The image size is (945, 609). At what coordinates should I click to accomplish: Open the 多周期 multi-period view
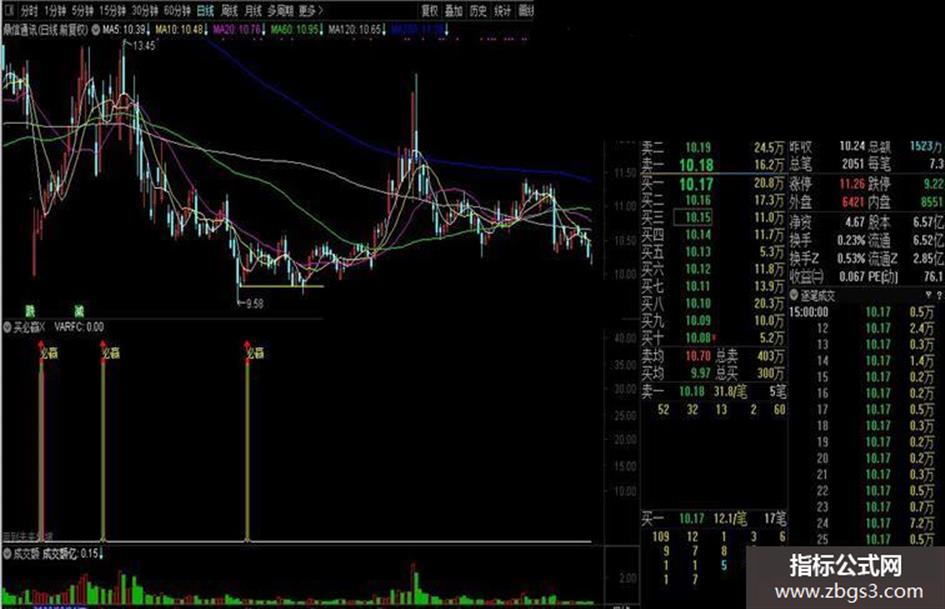(x=280, y=10)
